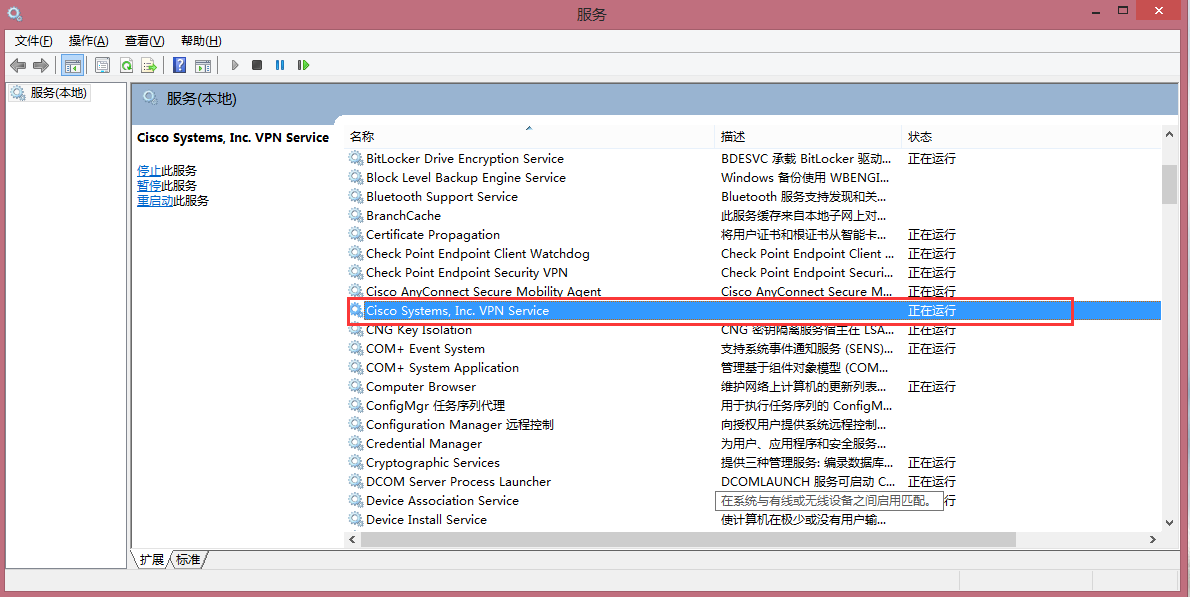Screen dimensions: 1190x597
Task: Click the vertical scrollbar up arrow
Action: click(1169, 135)
